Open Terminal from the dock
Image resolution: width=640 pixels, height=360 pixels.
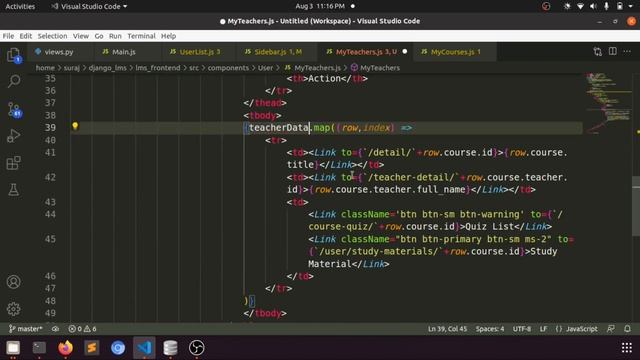(39, 348)
